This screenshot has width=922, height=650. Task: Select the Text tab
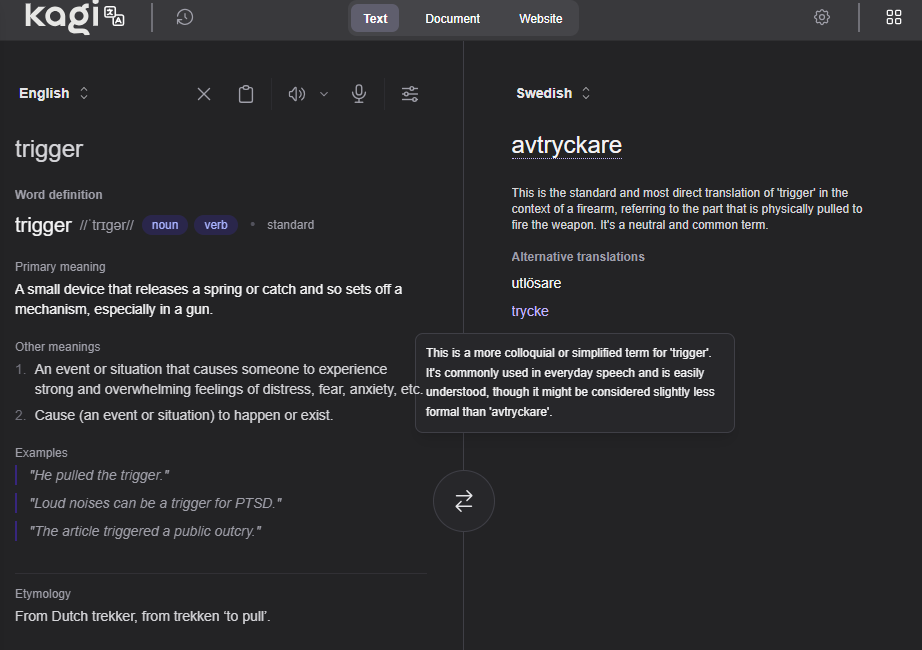375,18
